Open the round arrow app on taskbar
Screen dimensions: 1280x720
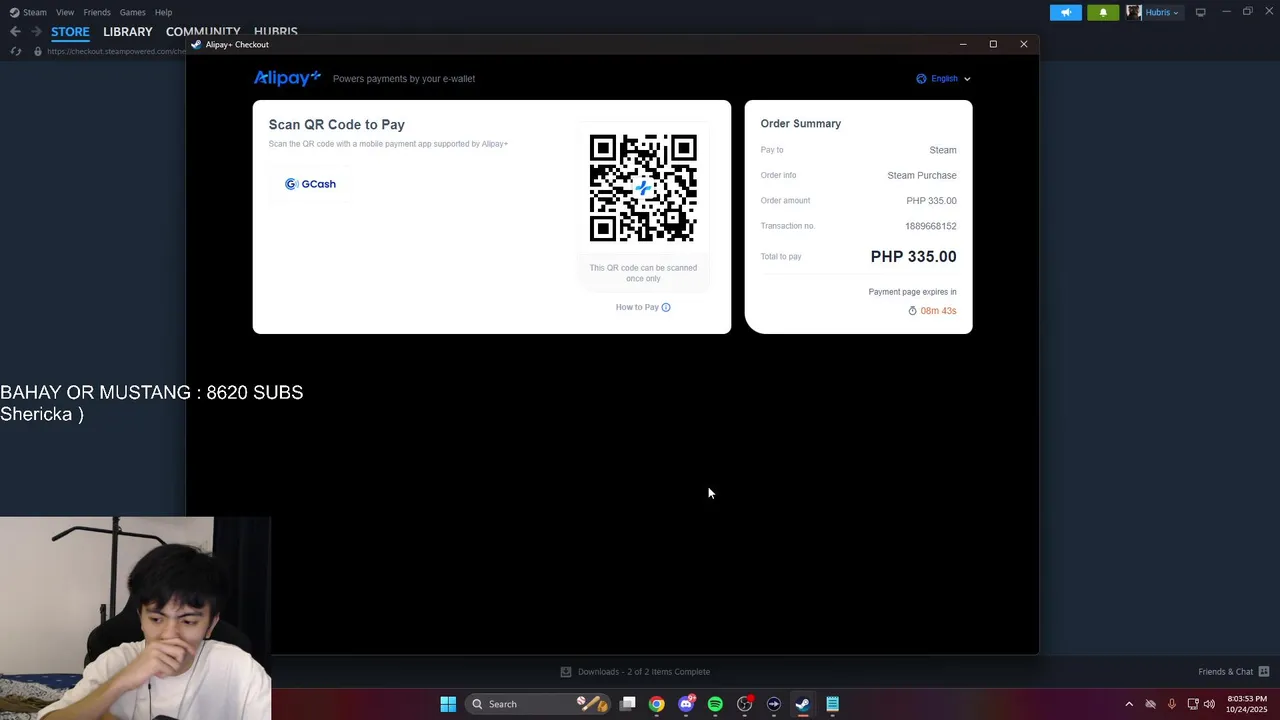click(x=774, y=704)
